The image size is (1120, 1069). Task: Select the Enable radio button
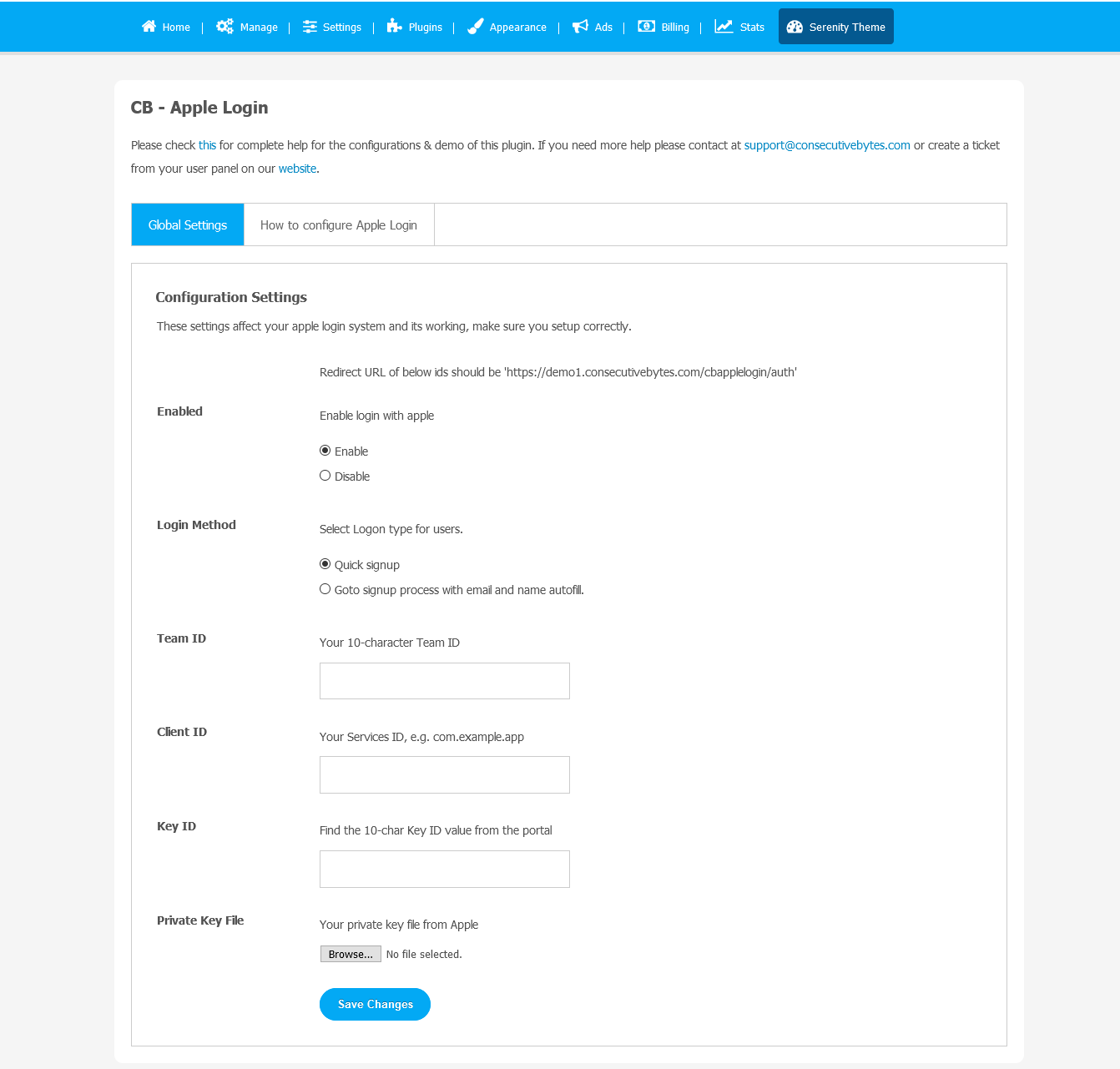(x=325, y=451)
